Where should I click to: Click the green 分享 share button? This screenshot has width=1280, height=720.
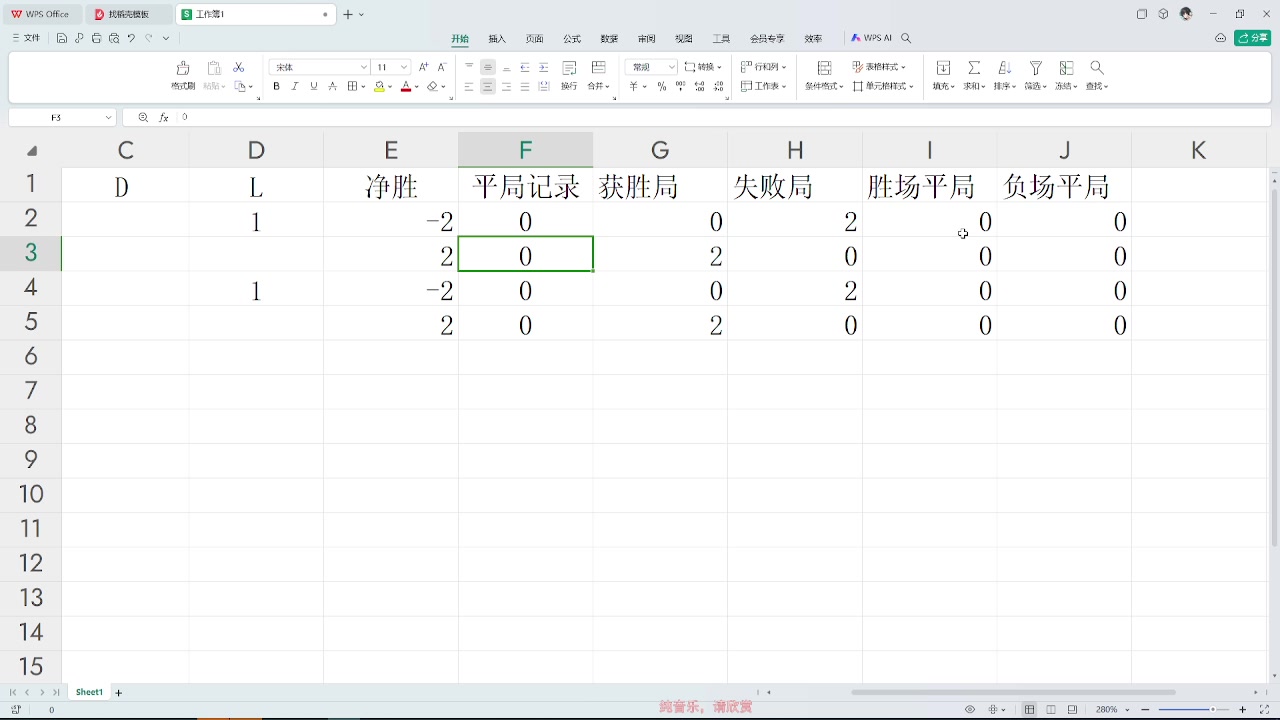coord(1253,38)
